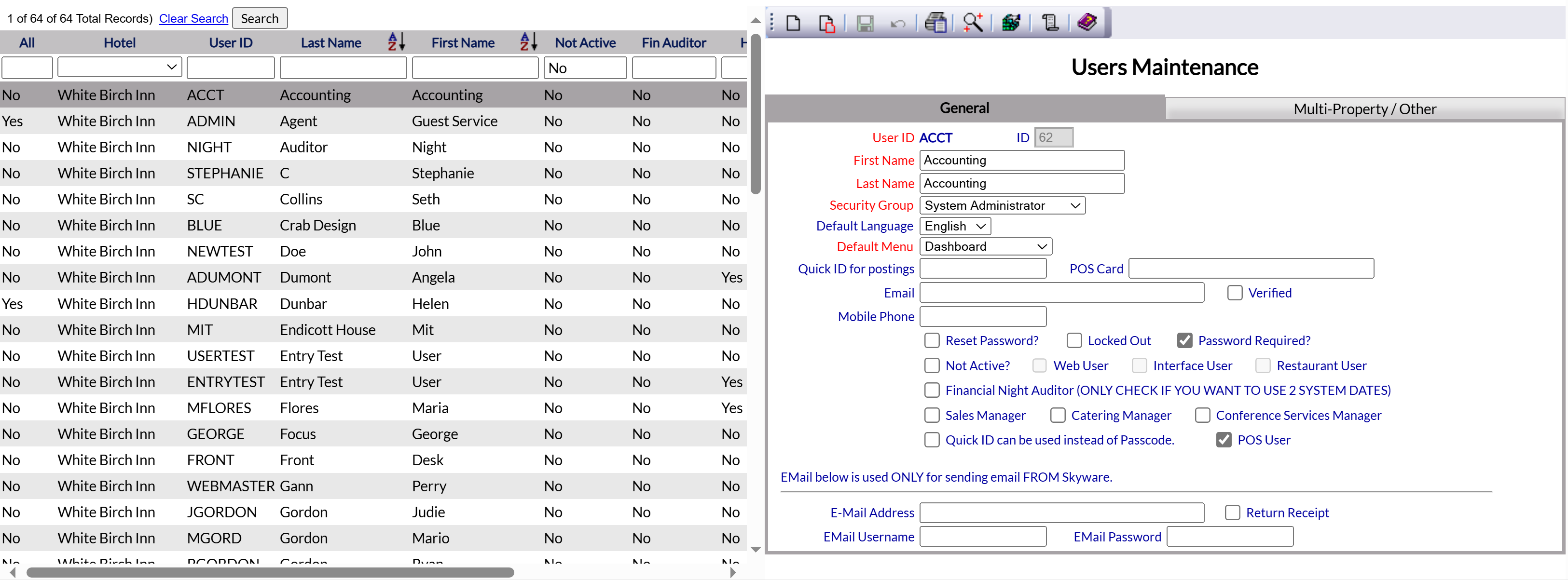Click the Mobile Phone input field
The height and width of the screenshot is (580, 1568).
[983, 316]
